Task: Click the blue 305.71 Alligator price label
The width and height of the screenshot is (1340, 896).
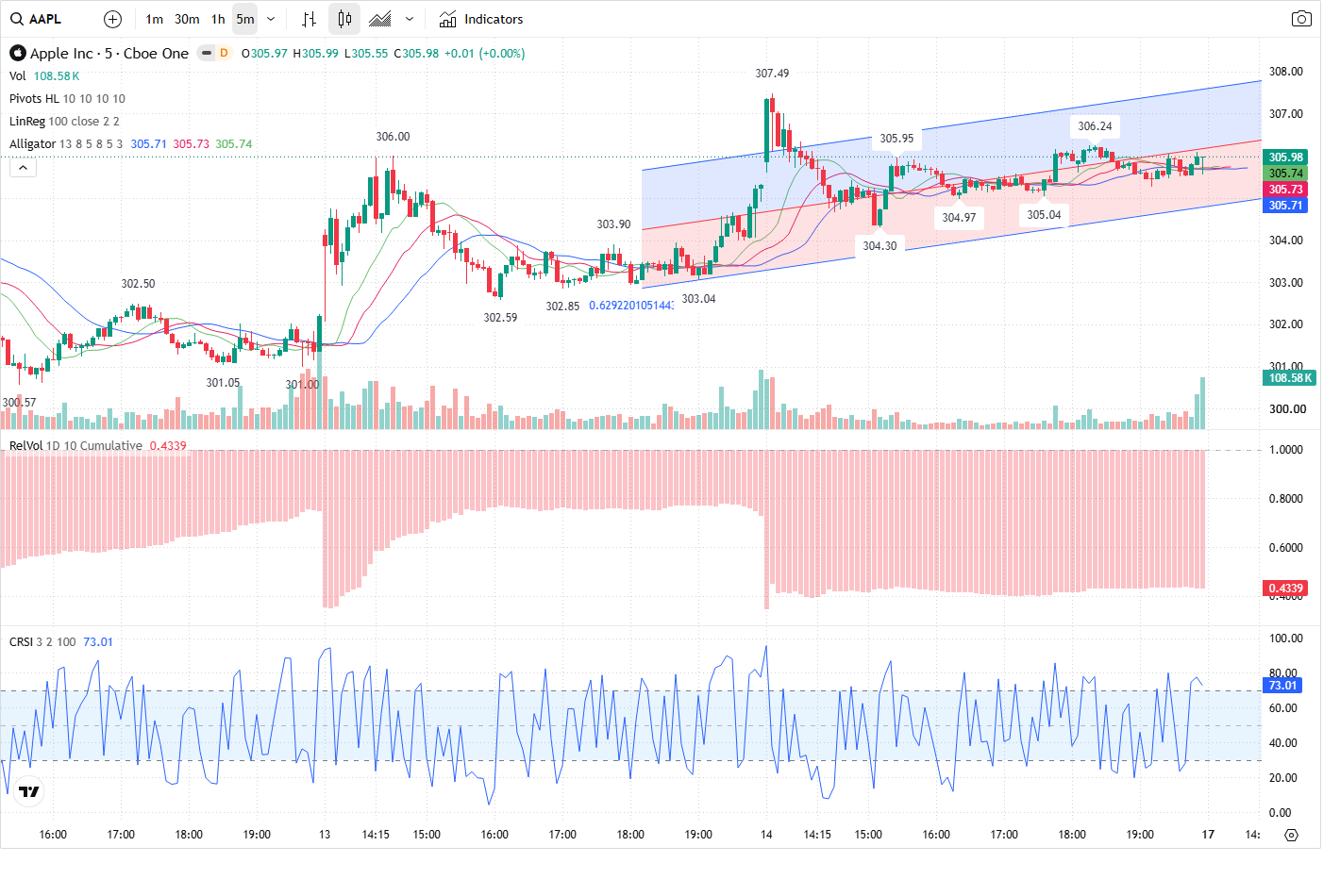Action: pyautogui.click(x=1285, y=205)
